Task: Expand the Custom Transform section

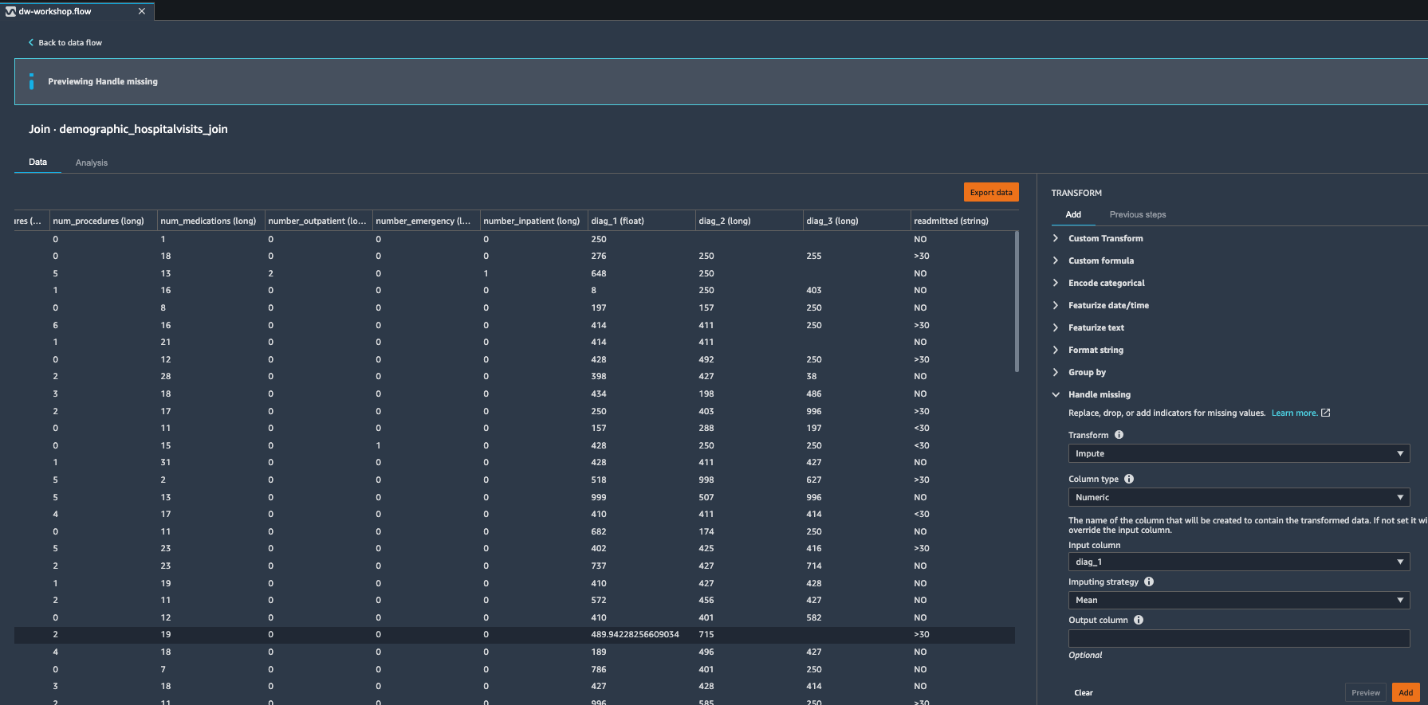Action: [1105, 238]
